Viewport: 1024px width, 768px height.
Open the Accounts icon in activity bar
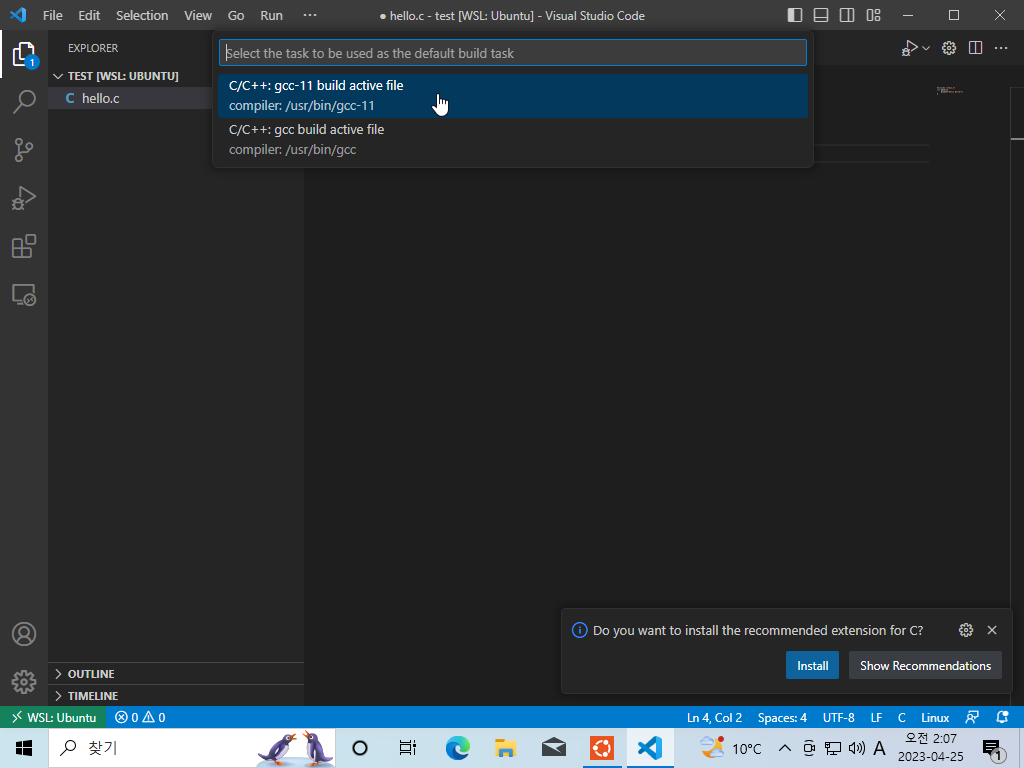[24, 634]
